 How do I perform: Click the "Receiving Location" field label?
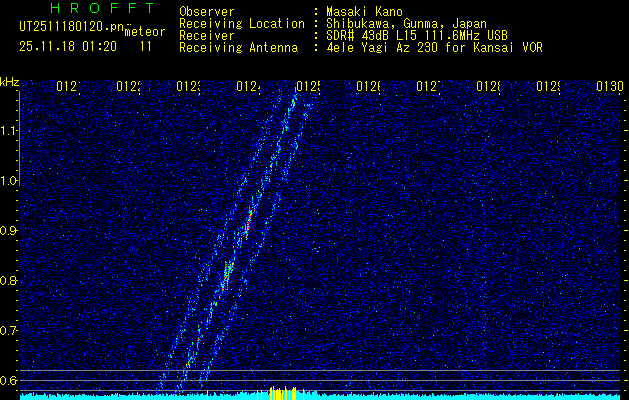click(242, 24)
